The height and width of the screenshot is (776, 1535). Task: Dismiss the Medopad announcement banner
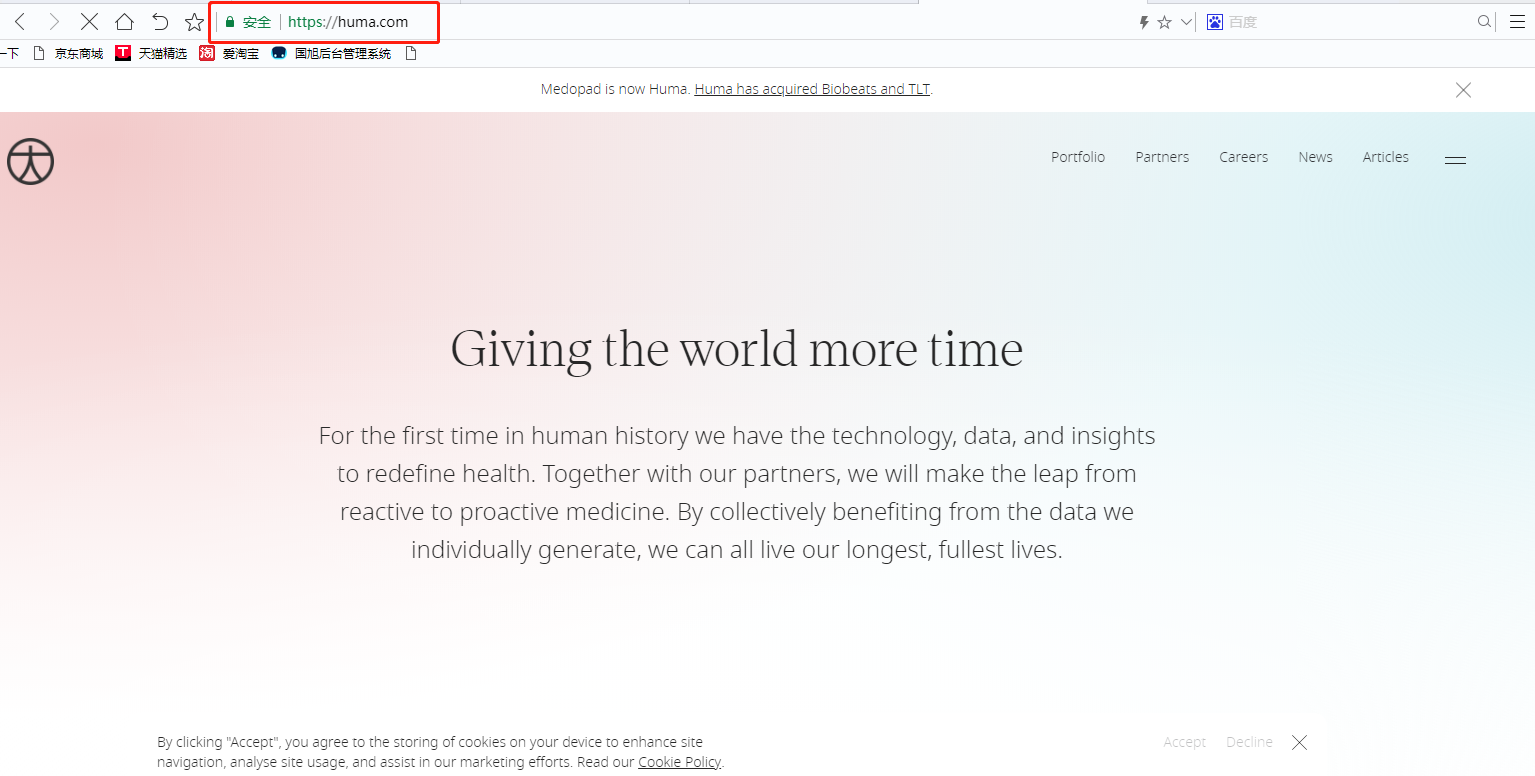(x=1463, y=90)
